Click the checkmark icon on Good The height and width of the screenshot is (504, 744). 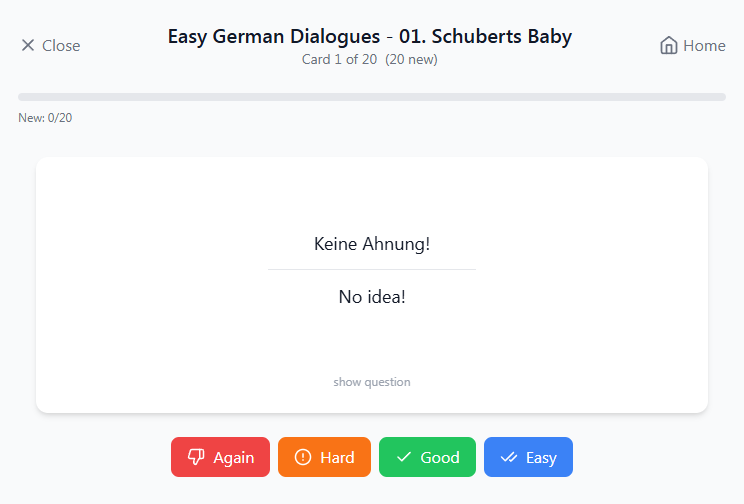[404, 457]
